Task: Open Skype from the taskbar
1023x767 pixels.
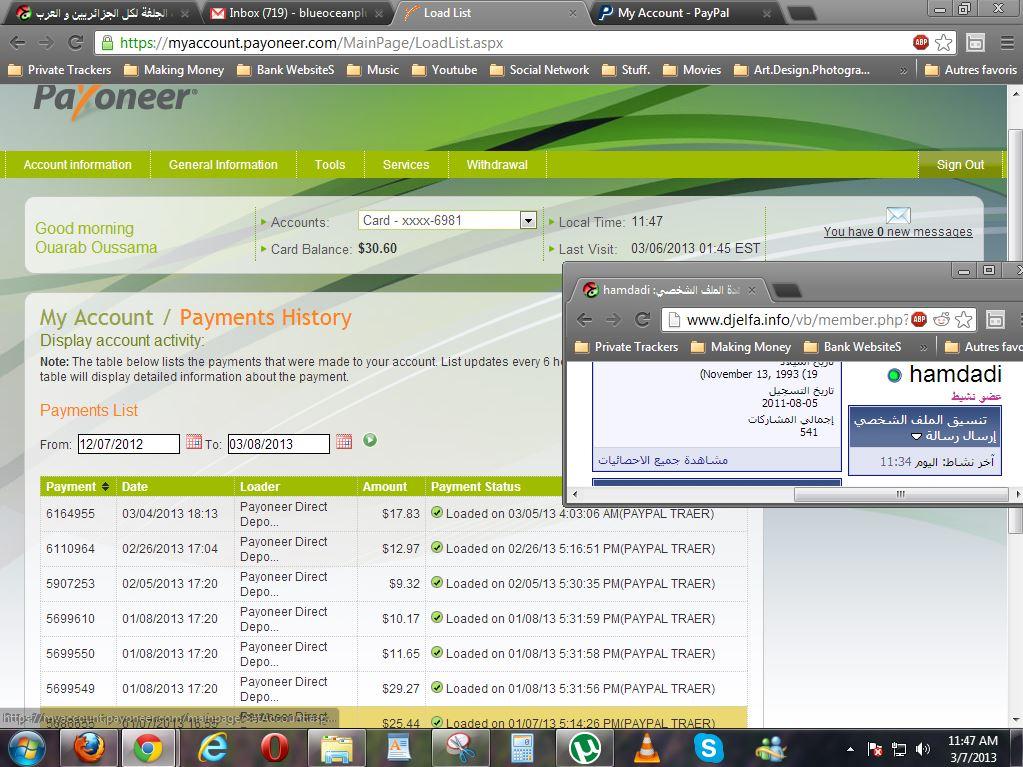Action: (709, 748)
